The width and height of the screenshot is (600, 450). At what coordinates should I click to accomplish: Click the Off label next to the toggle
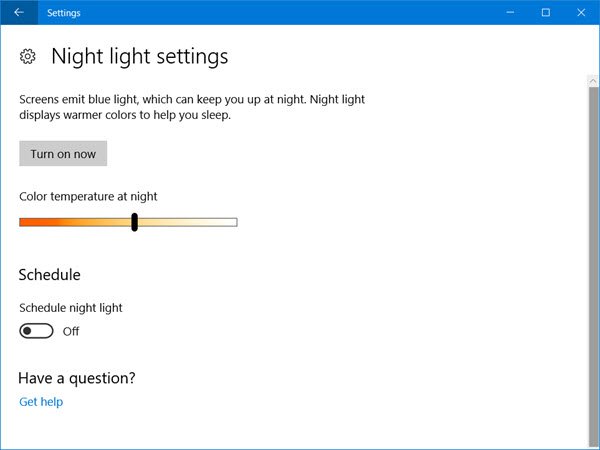click(x=71, y=331)
